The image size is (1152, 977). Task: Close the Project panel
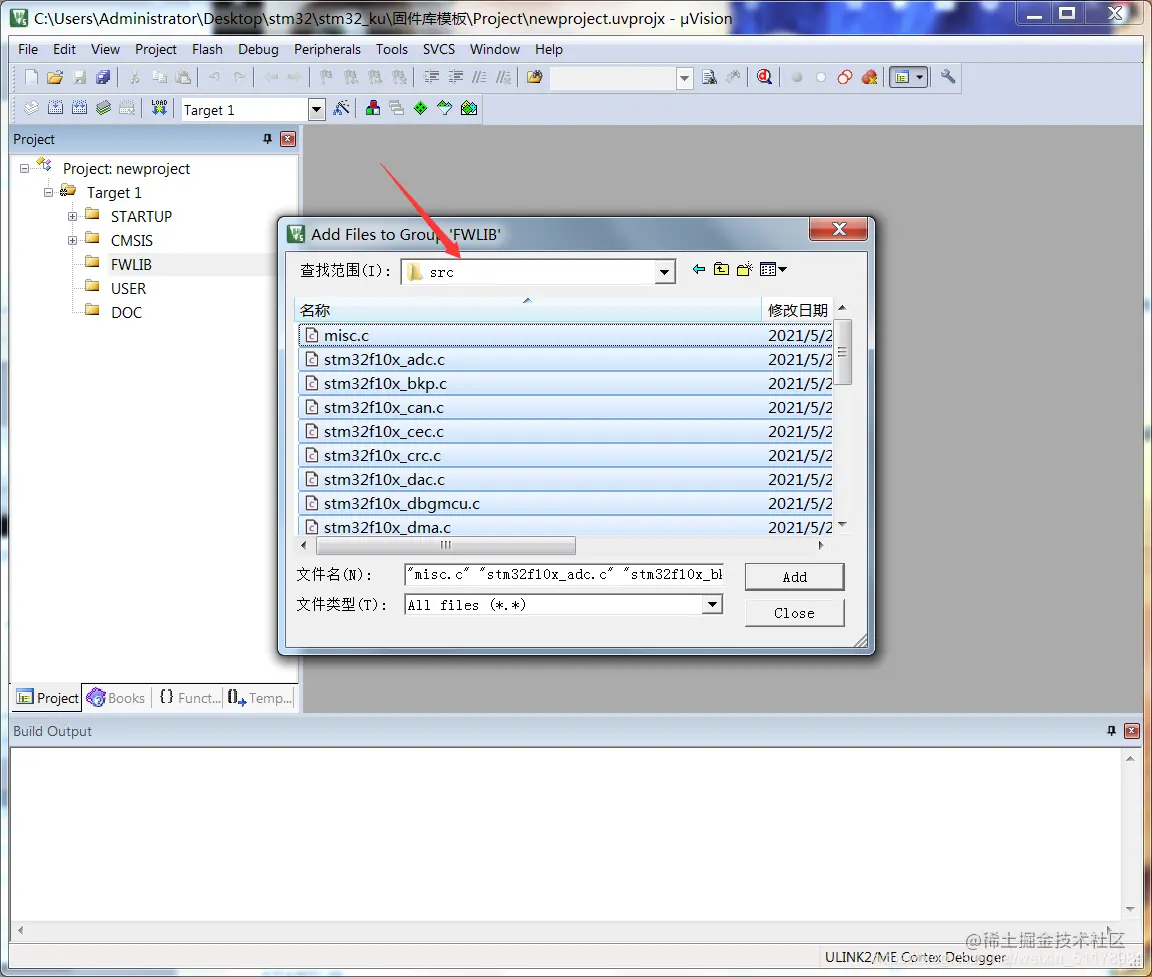pyautogui.click(x=288, y=139)
